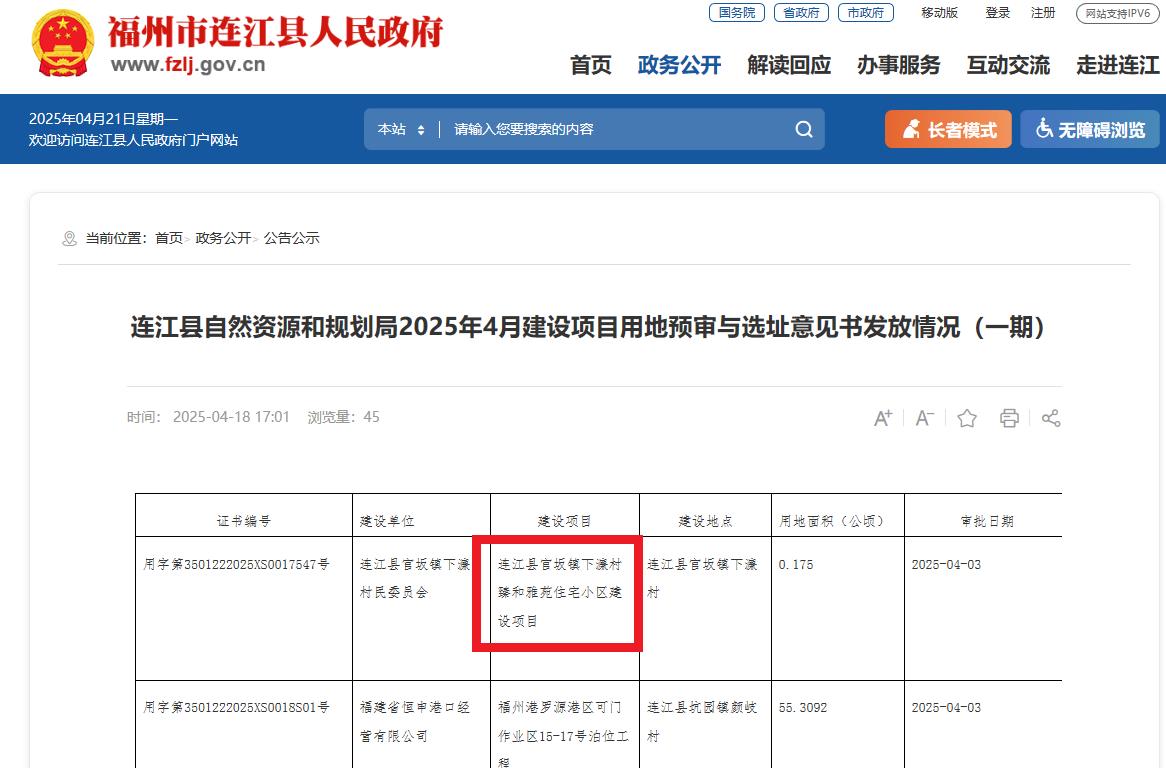Open the 首页 navigation menu
This screenshot has height=768, width=1166.
pos(590,65)
